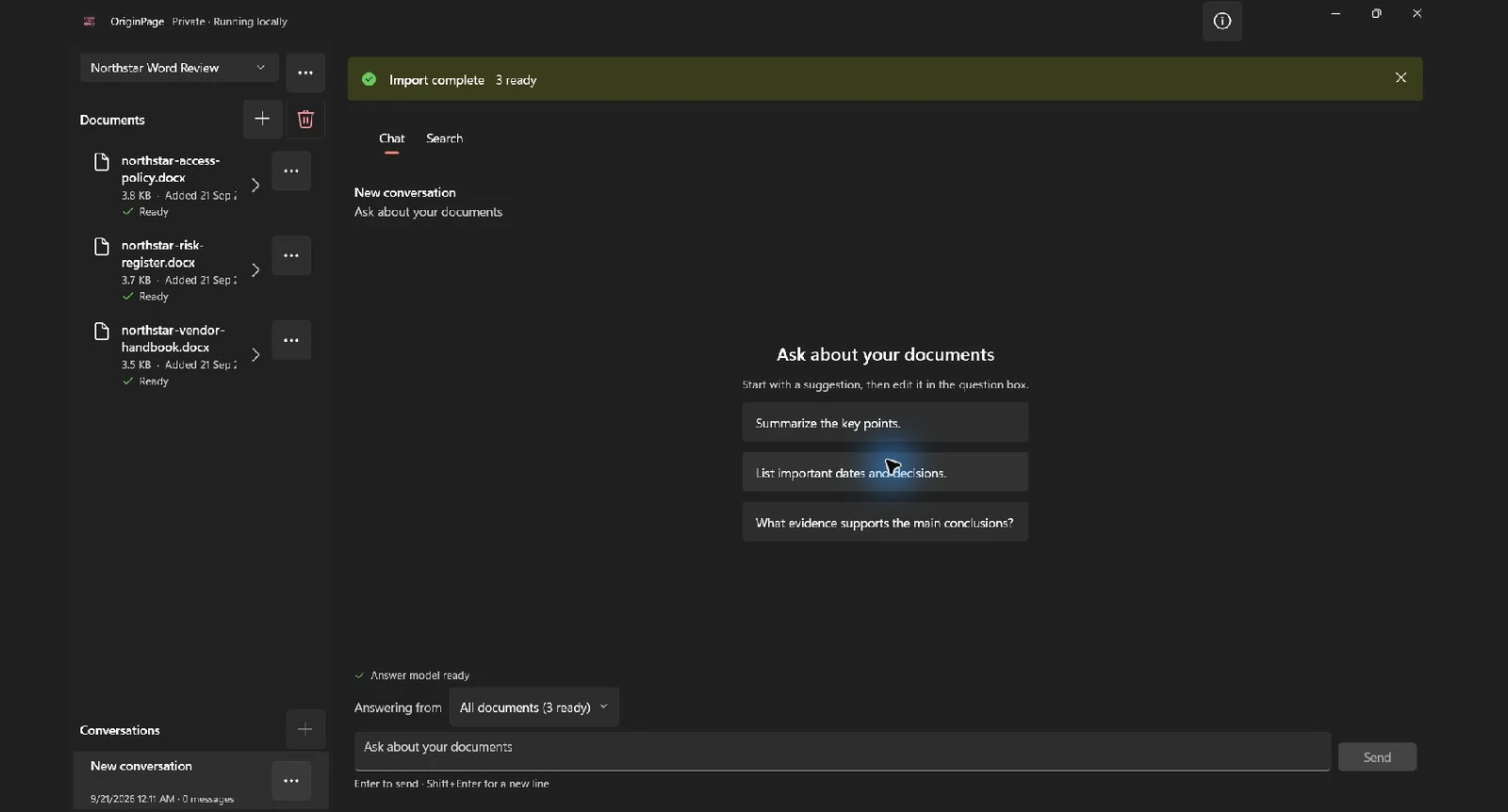Open the All documents (3 ready) dropdown

click(533, 707)
